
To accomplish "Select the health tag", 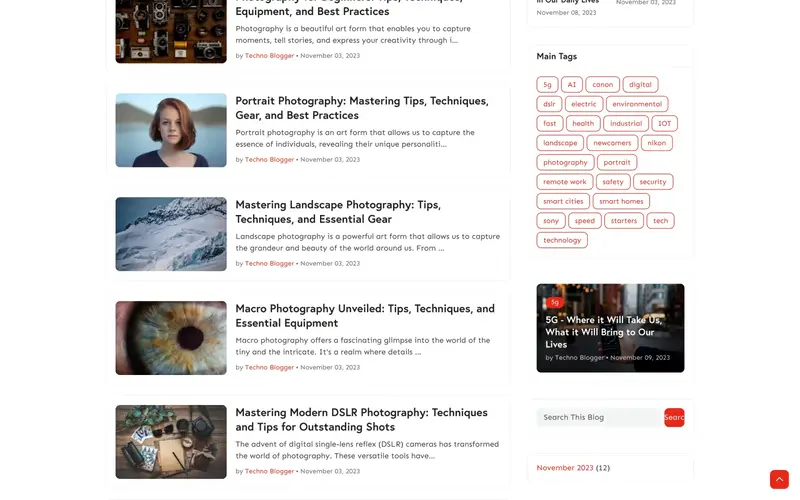I will coord(583,123).
